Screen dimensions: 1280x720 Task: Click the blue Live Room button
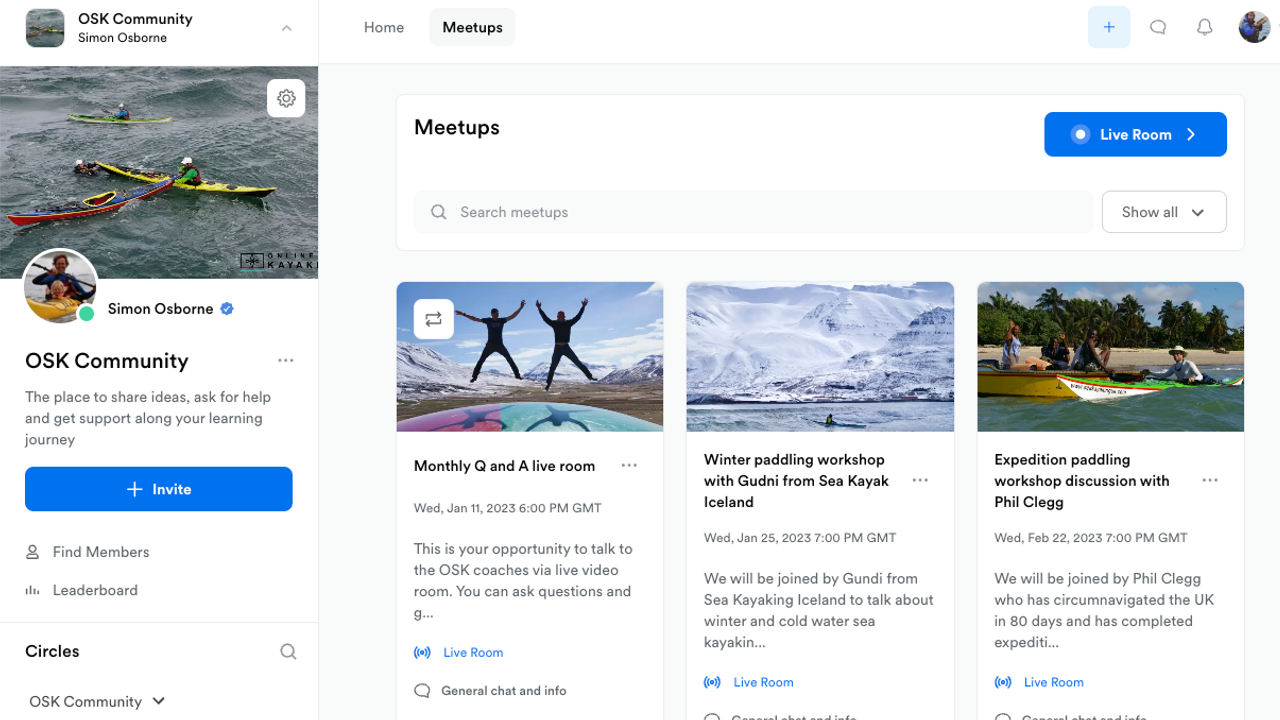pos(1135,134)
